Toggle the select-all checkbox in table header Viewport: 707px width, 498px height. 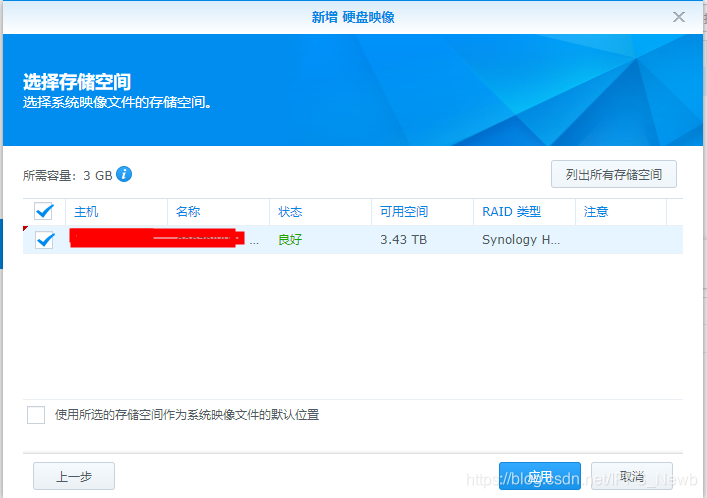[x=44, y=211]
